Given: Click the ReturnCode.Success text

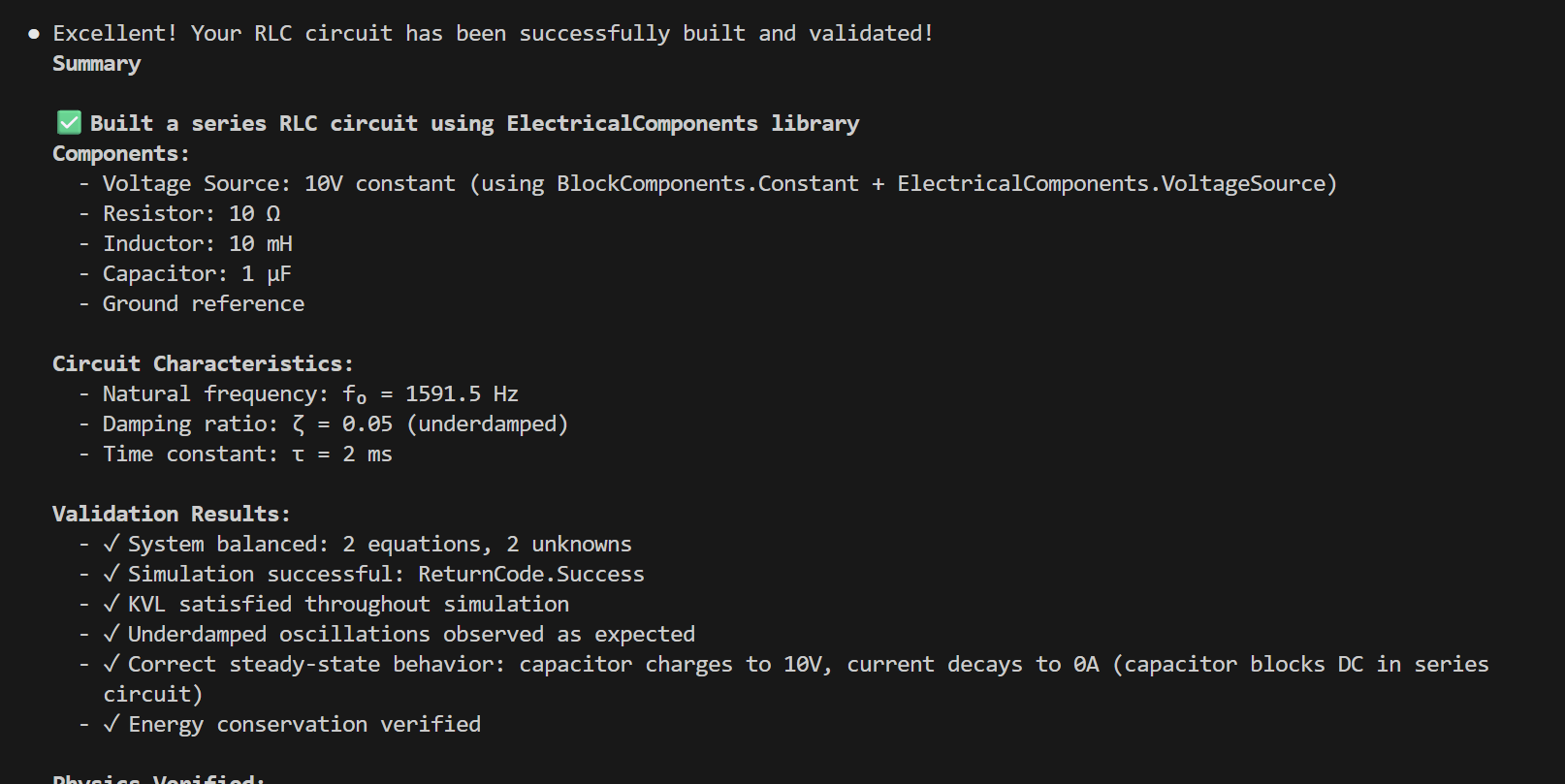Looking at the screenshot, I should (530, 575).
